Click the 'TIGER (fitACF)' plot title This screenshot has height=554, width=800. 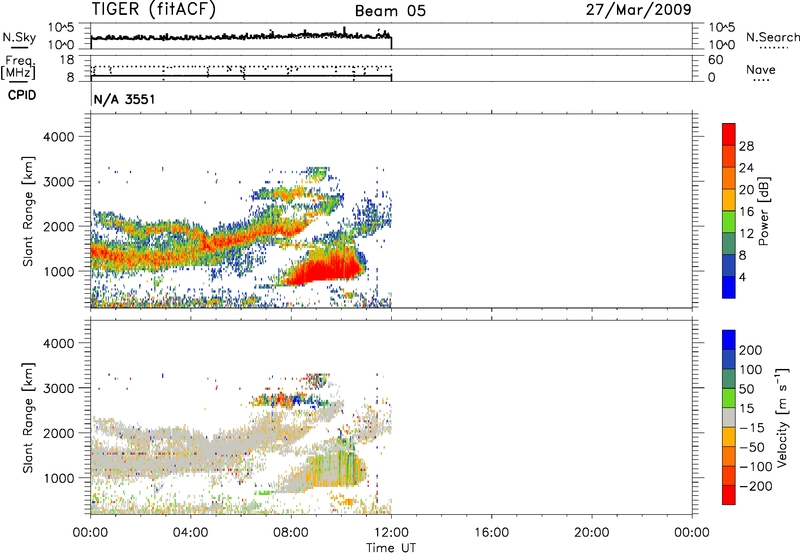click(153, 9)
